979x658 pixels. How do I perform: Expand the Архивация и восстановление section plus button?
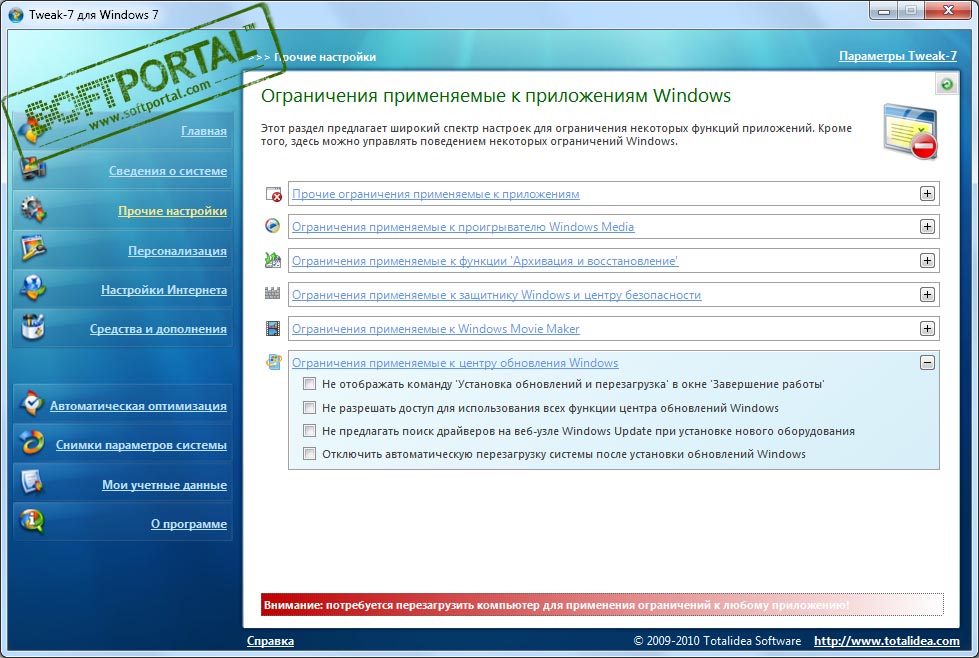[927, 260]
